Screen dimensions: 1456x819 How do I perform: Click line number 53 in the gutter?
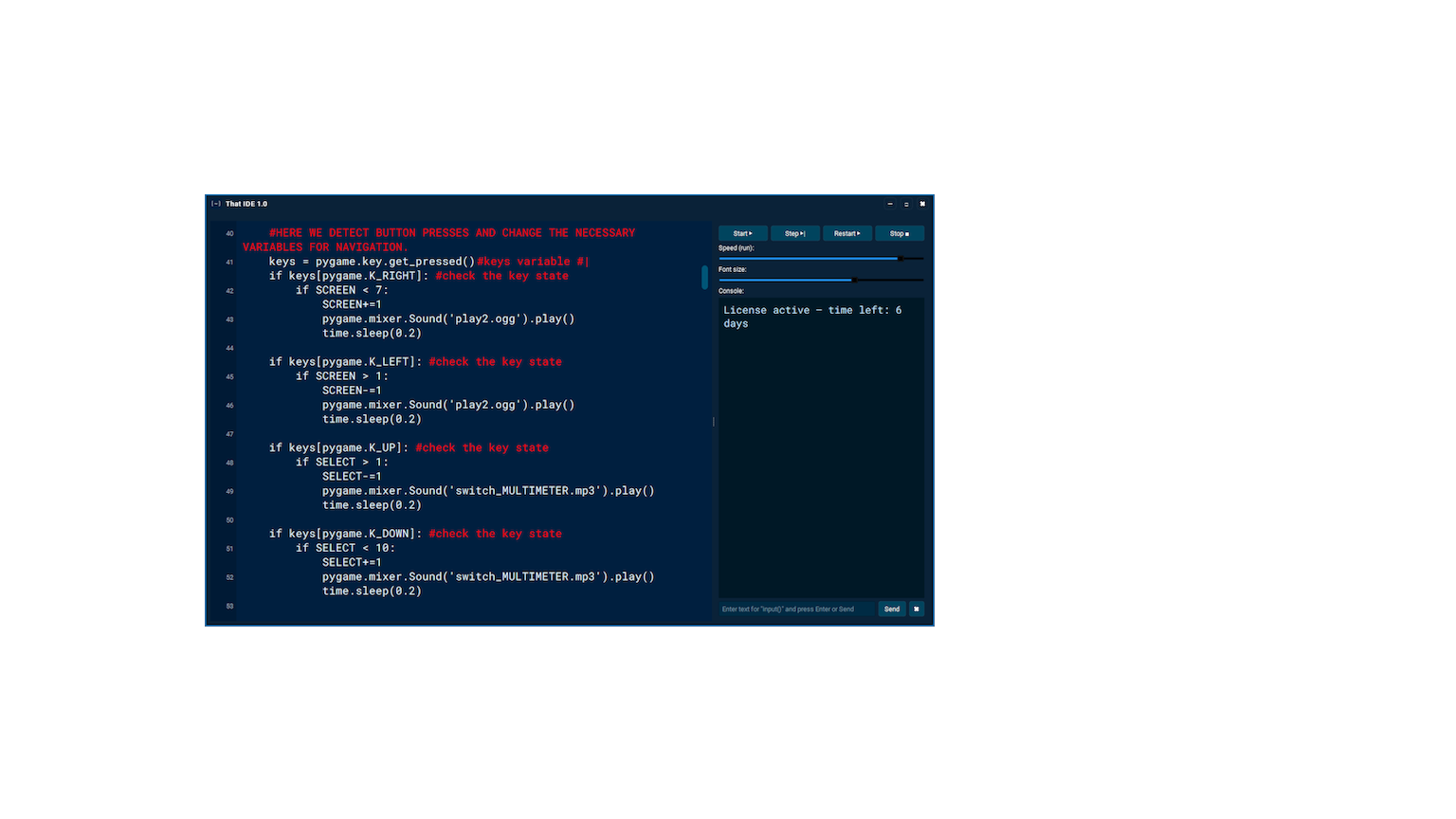229,606
